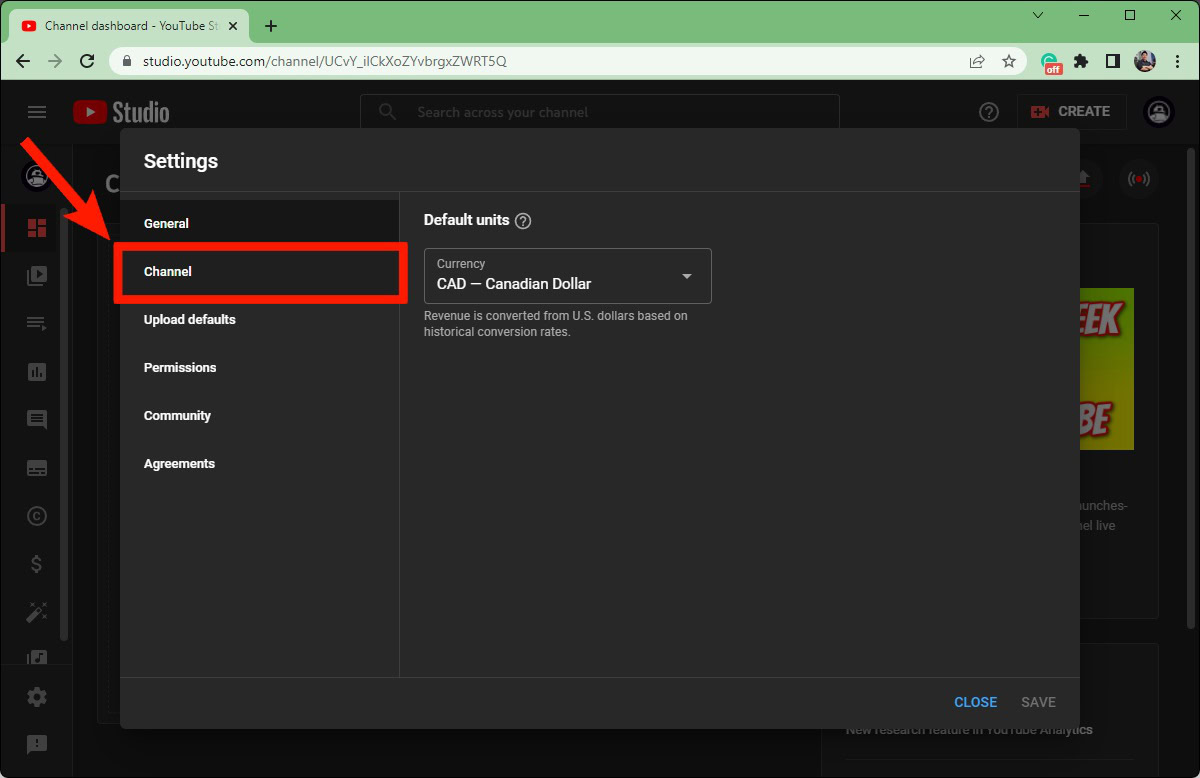
Task: Click the Analytics bar chart sidebar icon
Action: click(x=37, y=372)
